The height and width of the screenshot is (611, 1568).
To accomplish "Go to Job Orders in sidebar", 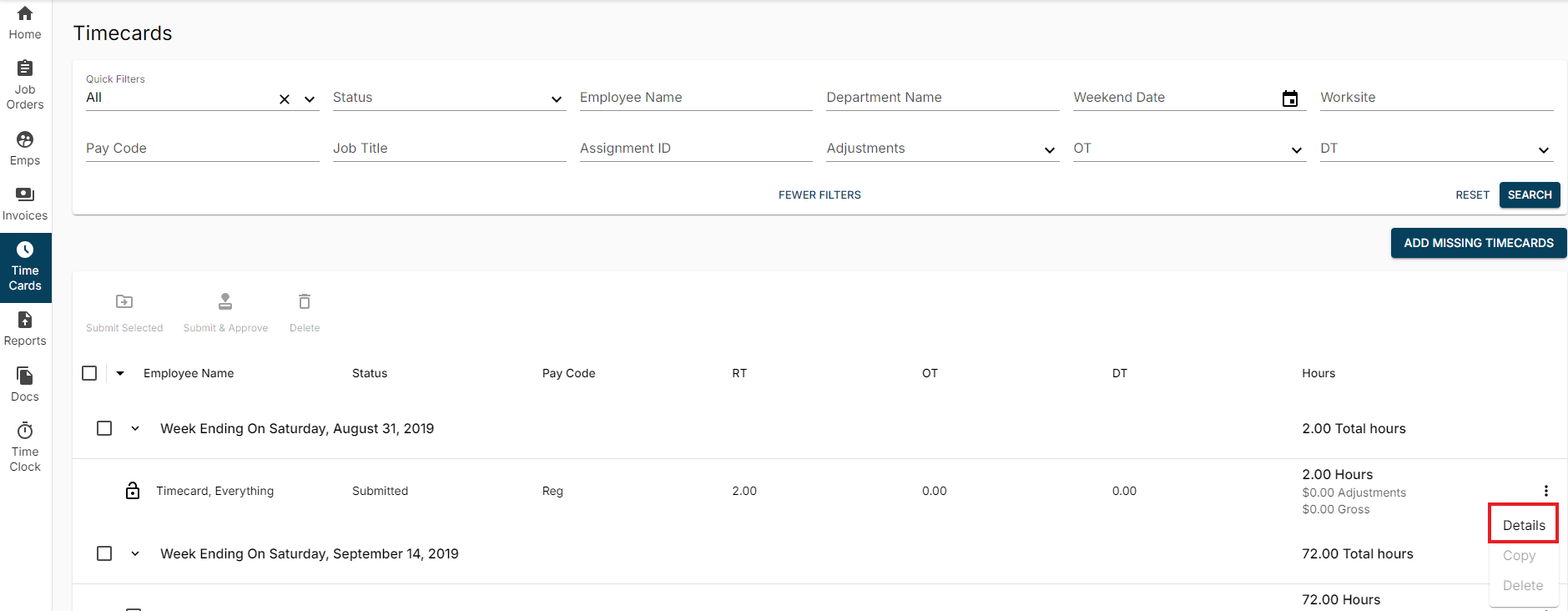I will pos(25,84).
